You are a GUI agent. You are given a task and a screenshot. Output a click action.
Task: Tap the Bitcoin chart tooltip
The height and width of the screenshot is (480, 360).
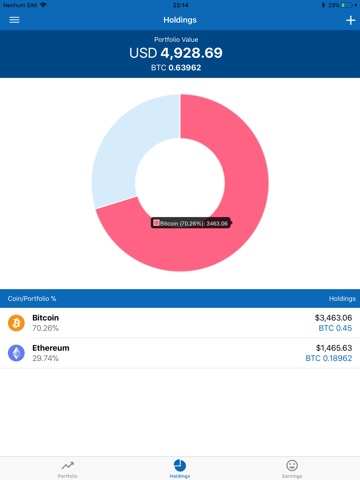[x=191, y=223]
